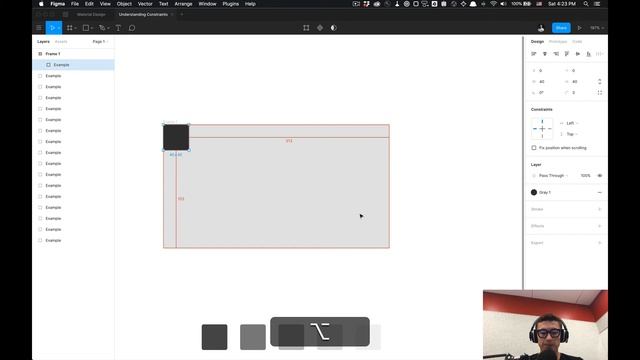Switch to the Prototype tab
The width and height of the screenshot is (640, 360).
(558, 42)
